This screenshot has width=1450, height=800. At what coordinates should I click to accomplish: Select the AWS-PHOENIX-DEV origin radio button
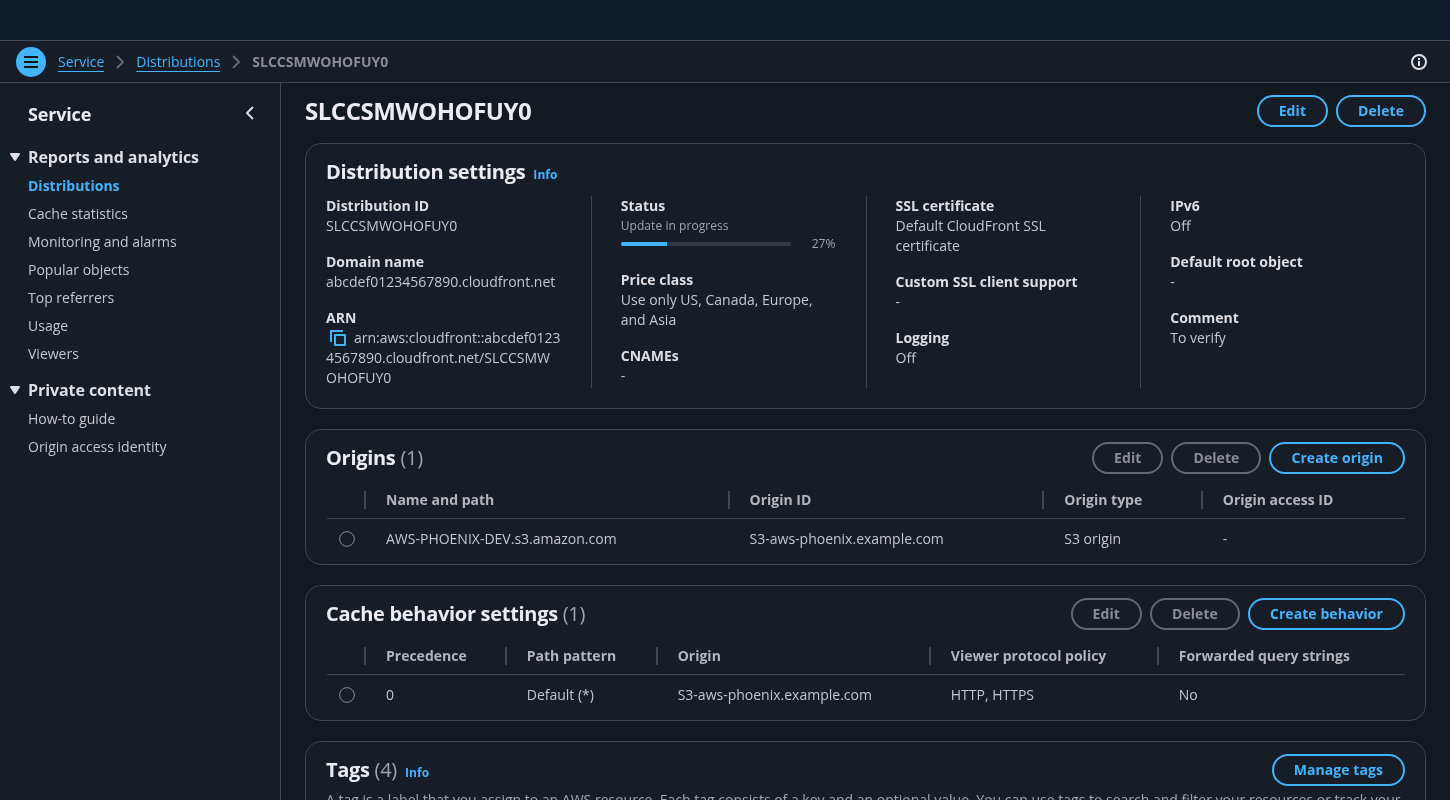[x=347, y=539]
